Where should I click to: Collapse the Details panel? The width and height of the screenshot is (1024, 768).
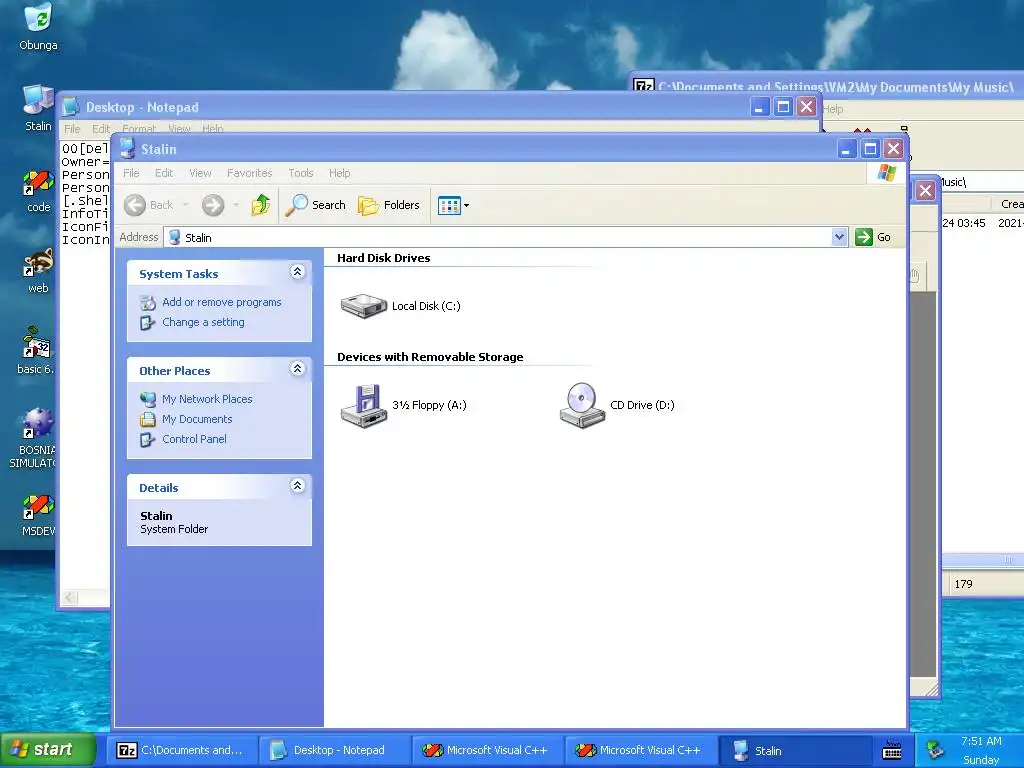(x=298, y=486)
